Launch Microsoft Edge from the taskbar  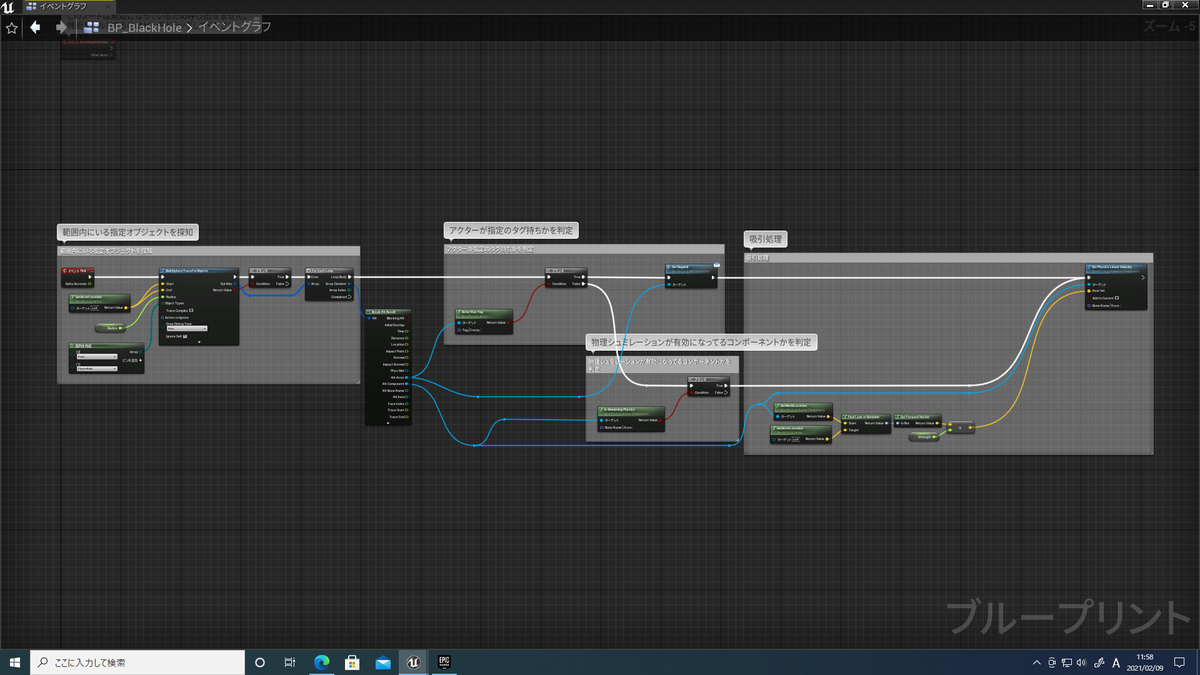(322, 662)
